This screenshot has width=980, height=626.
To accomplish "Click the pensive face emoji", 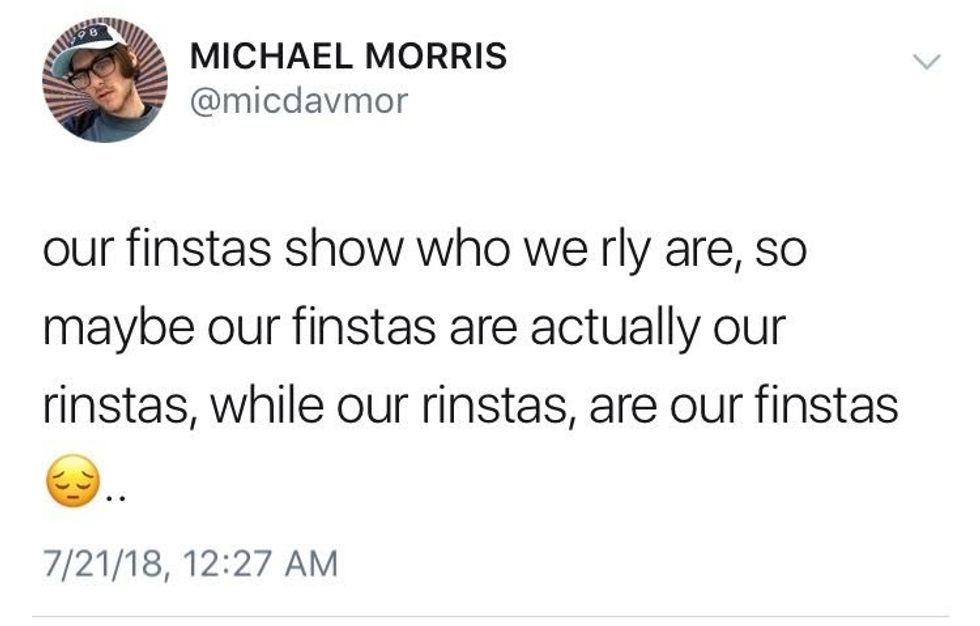I will pyautogui.click(x=68, y=487).
